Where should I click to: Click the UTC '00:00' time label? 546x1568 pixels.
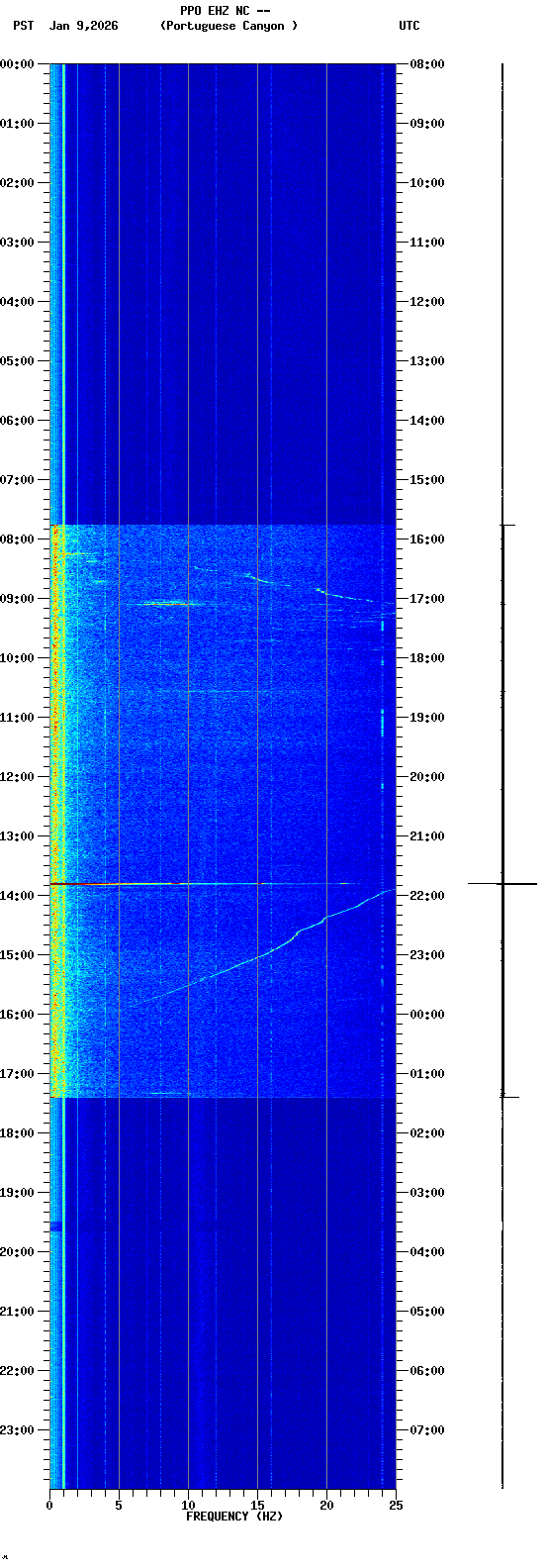(x=427, y=1015)
